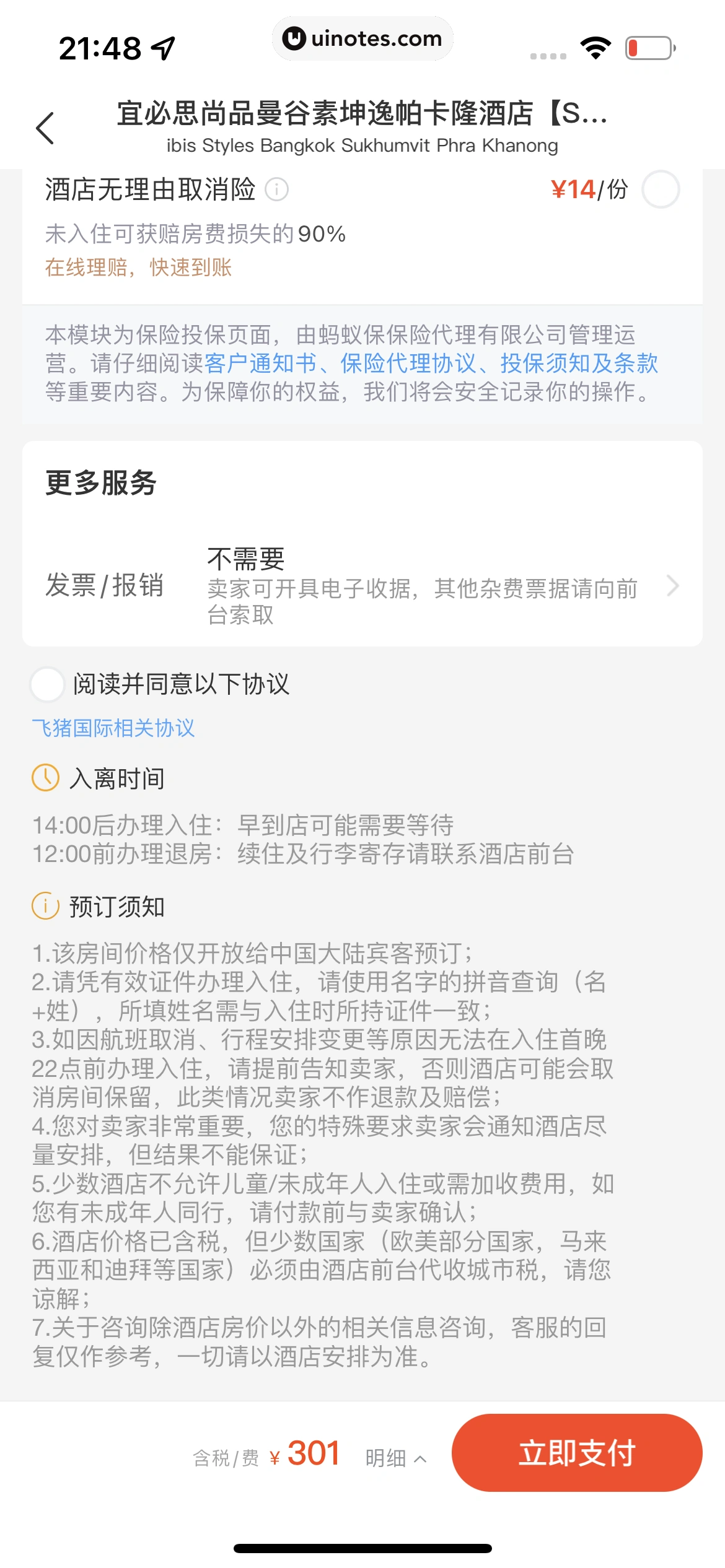Open the 不需要 invoice option row
Viewport: 725px width, 1568px height.
(x=421, y=585)
